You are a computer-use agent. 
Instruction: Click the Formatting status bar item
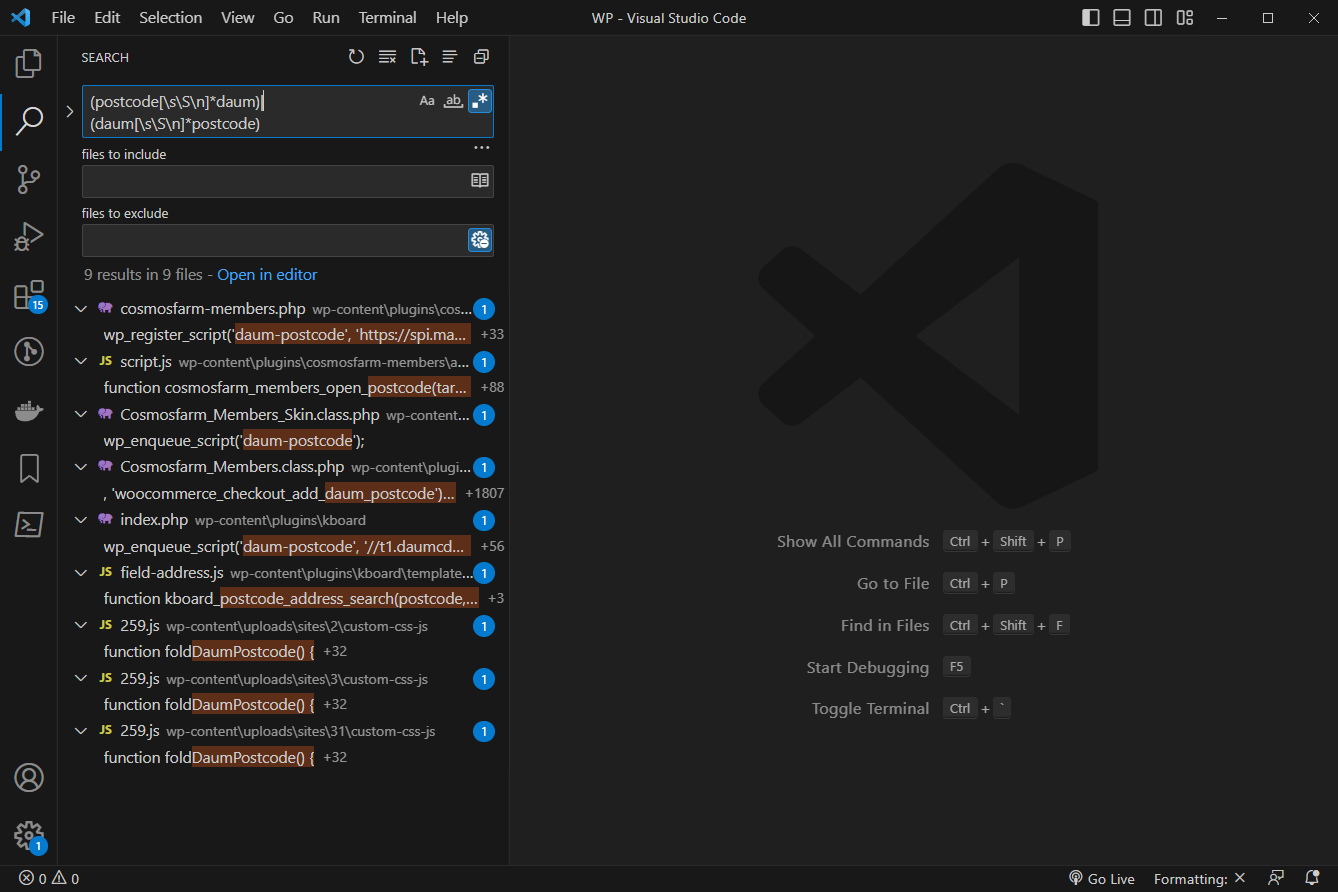click(x=1199, y=879)
